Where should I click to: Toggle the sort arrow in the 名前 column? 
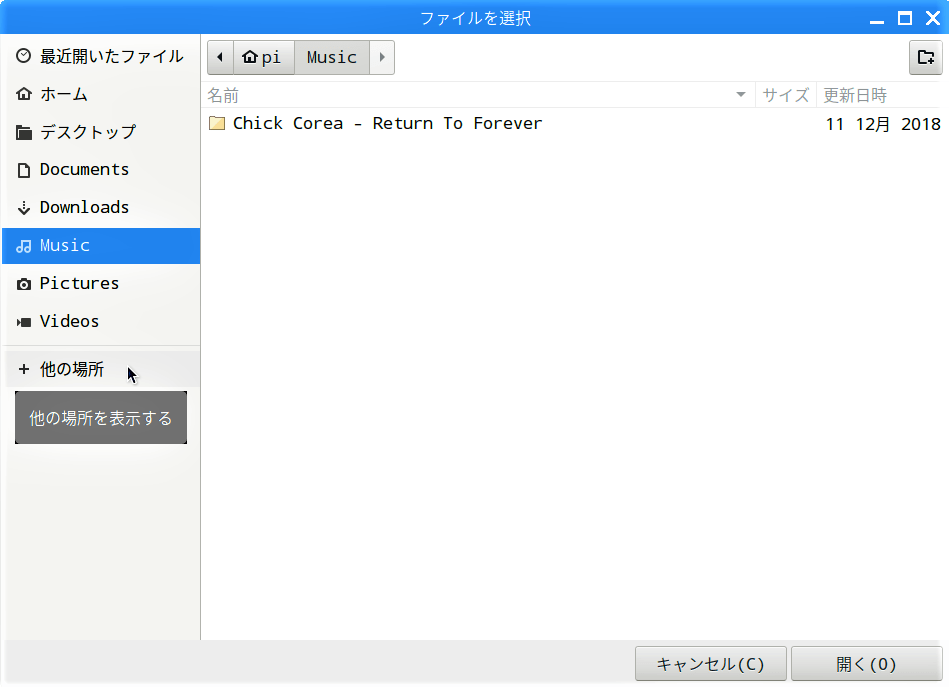pyautogui.click(x=741, y=94)
